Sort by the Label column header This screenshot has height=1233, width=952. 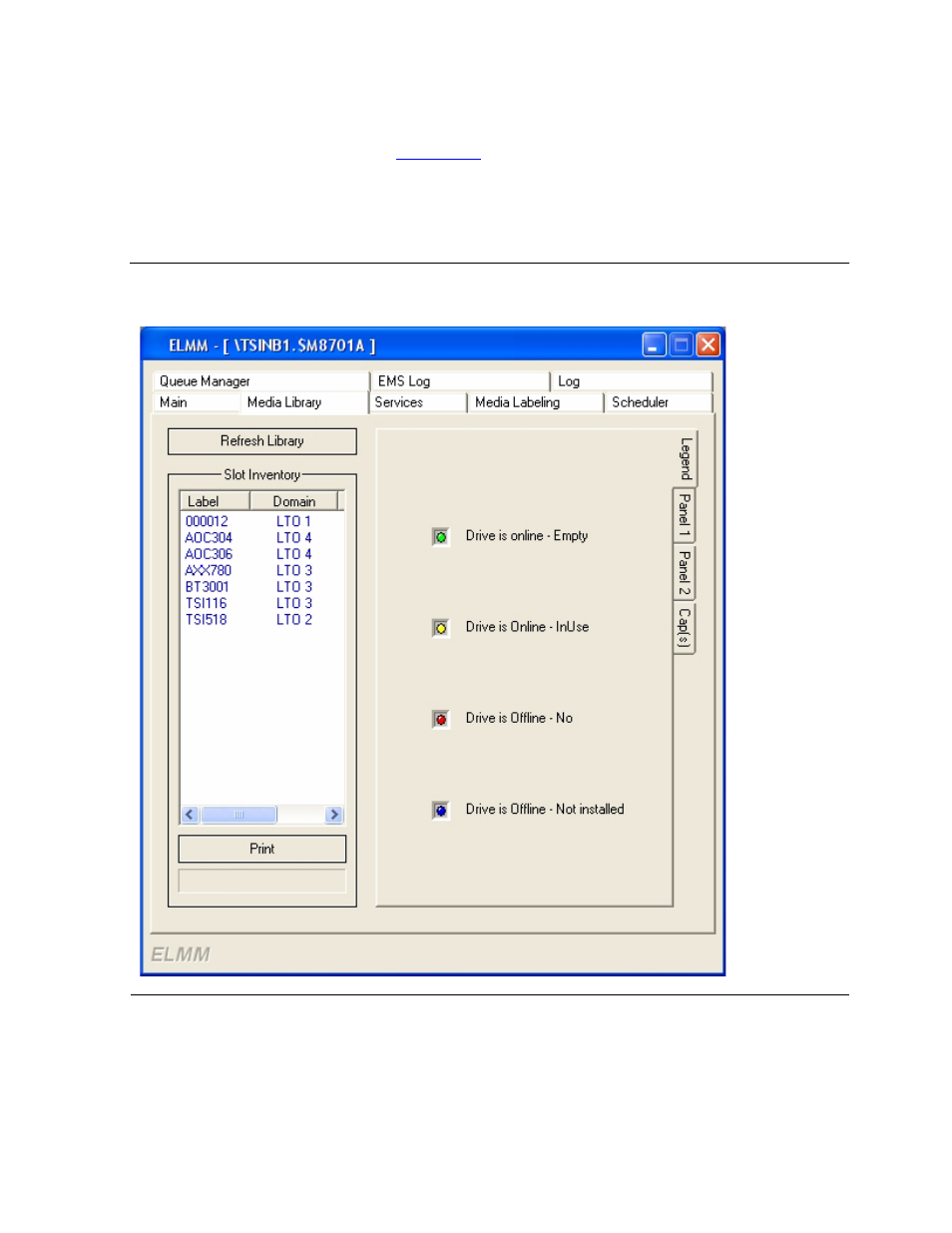(x=215, y=501)
